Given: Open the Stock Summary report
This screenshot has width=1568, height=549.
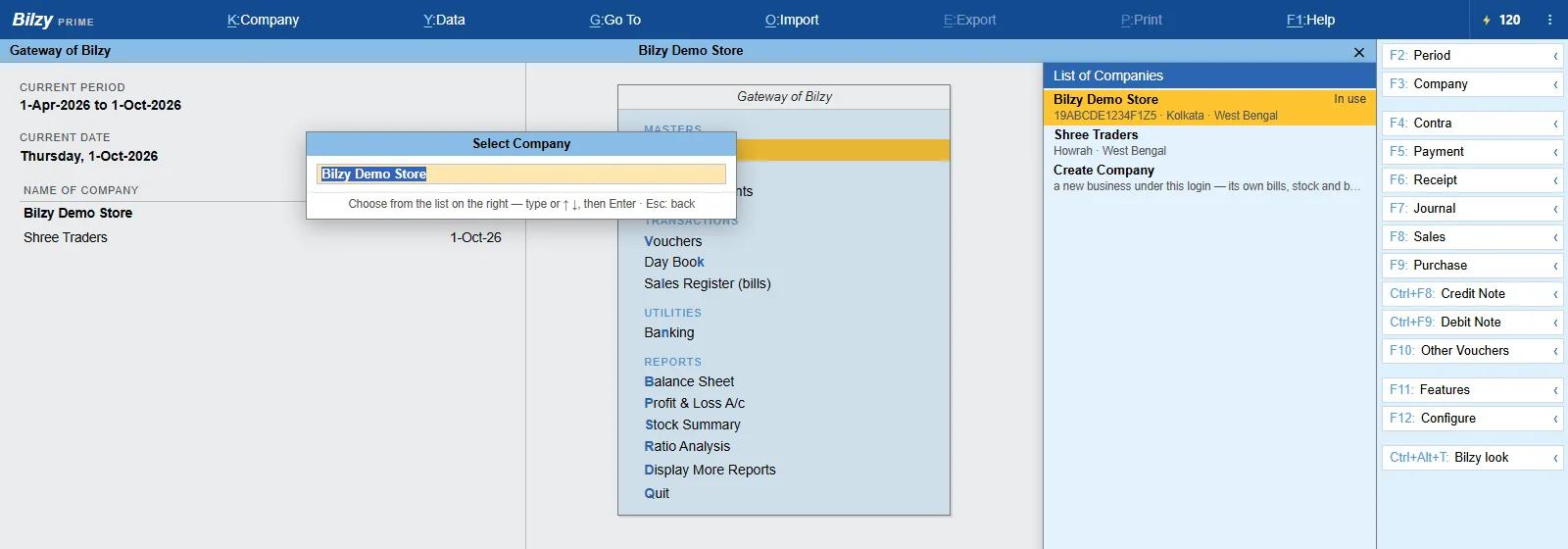Looking at the screenshot, I should [x=693, y=424].
